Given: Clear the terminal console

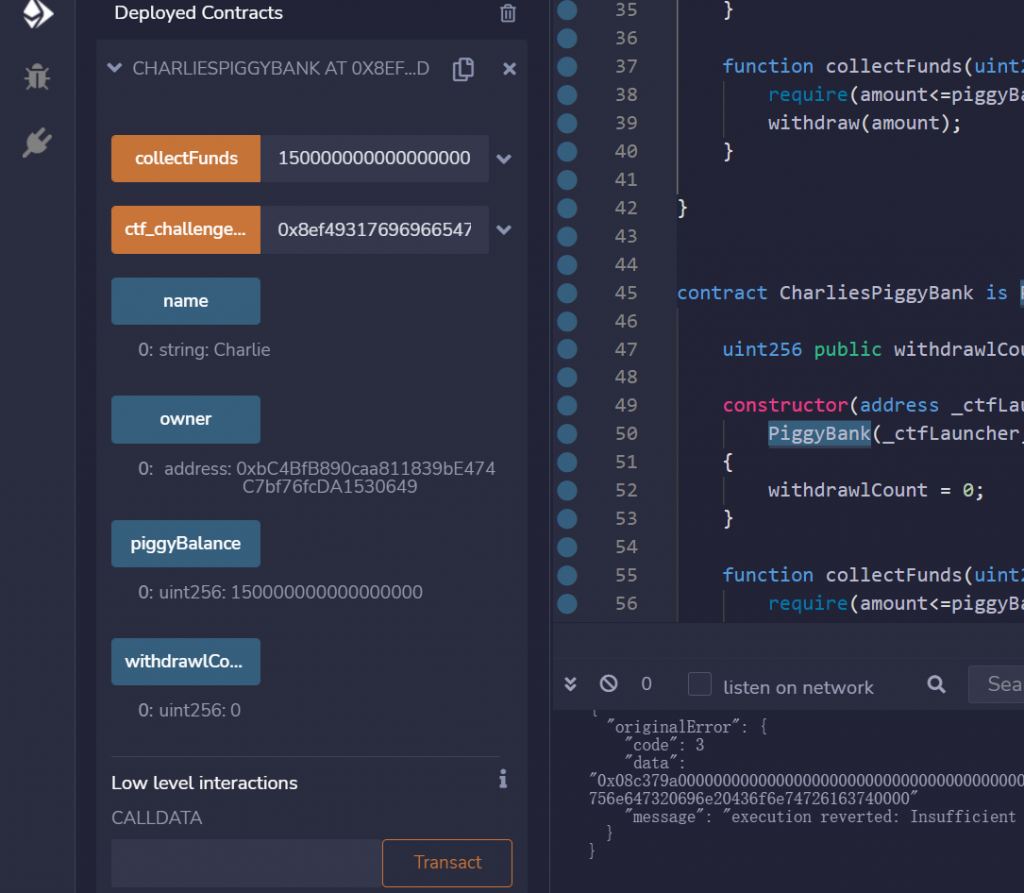Looking at the screenshot, I should click(608, 685).
